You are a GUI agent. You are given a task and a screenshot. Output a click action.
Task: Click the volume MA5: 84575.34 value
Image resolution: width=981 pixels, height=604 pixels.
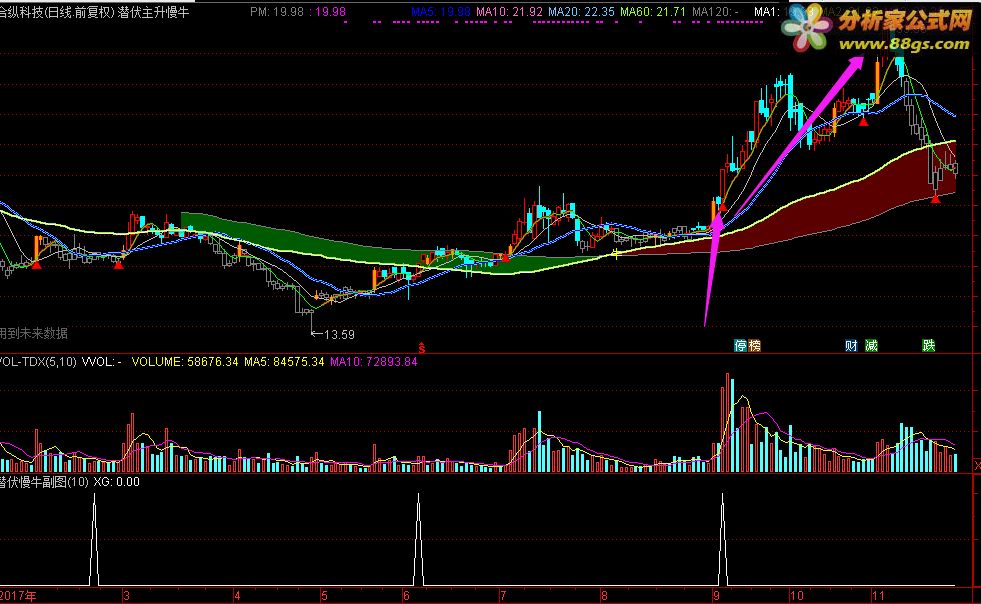pyautogui.click(x=284, y=362)
